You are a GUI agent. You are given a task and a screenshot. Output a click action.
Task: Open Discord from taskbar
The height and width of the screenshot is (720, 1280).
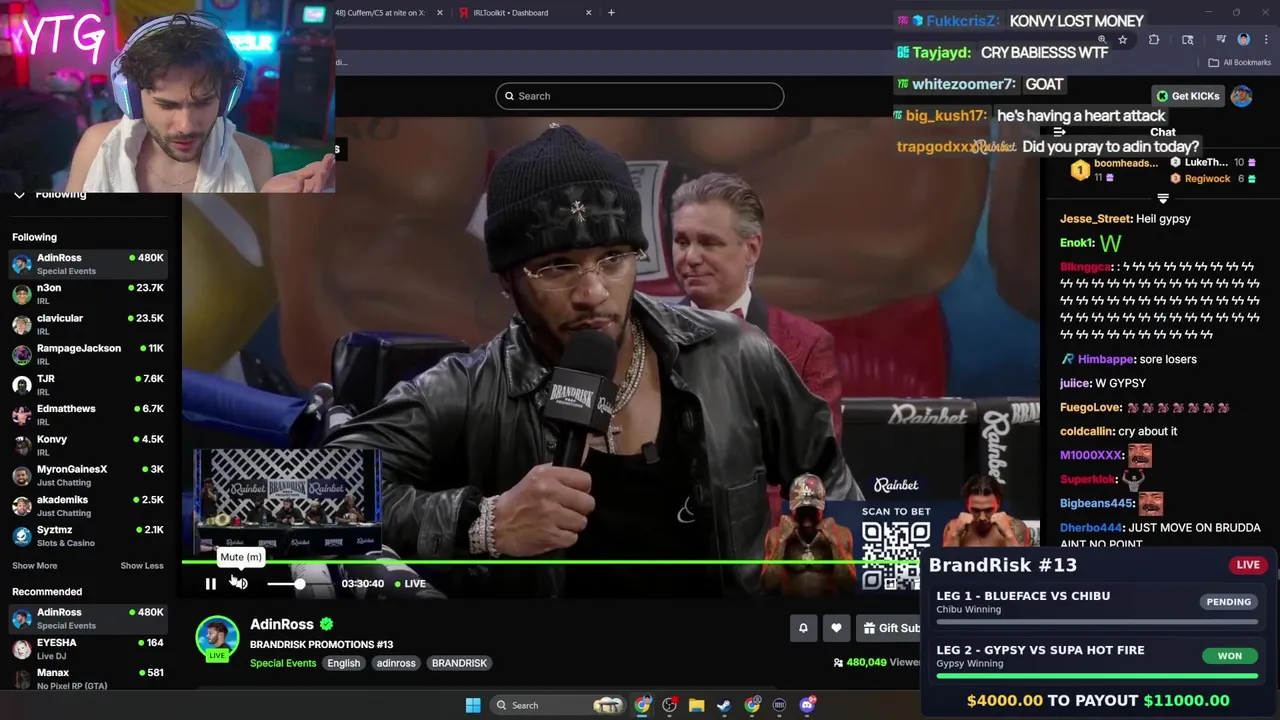[807, 705]
